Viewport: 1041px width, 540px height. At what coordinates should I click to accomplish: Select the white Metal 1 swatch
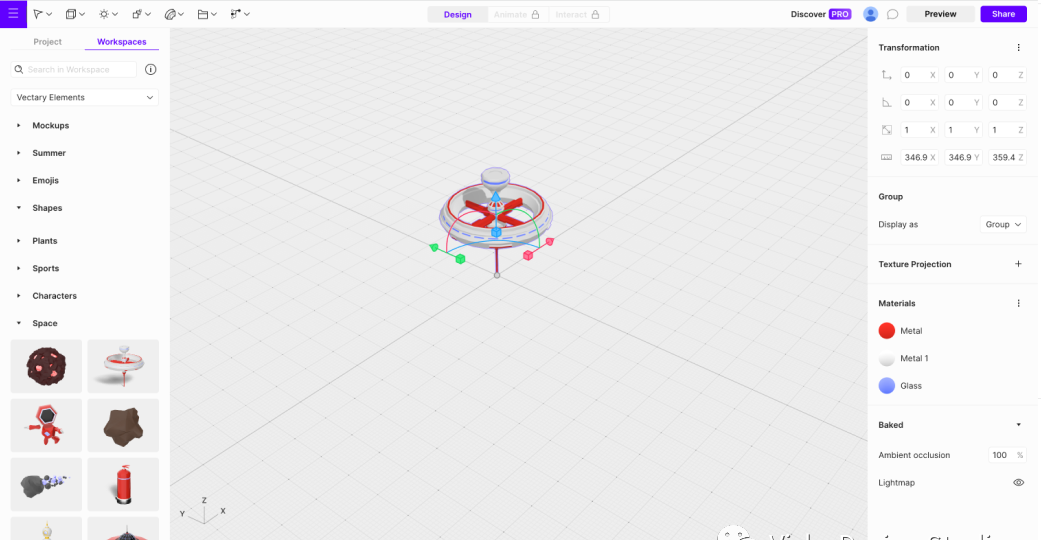point(886,359)
